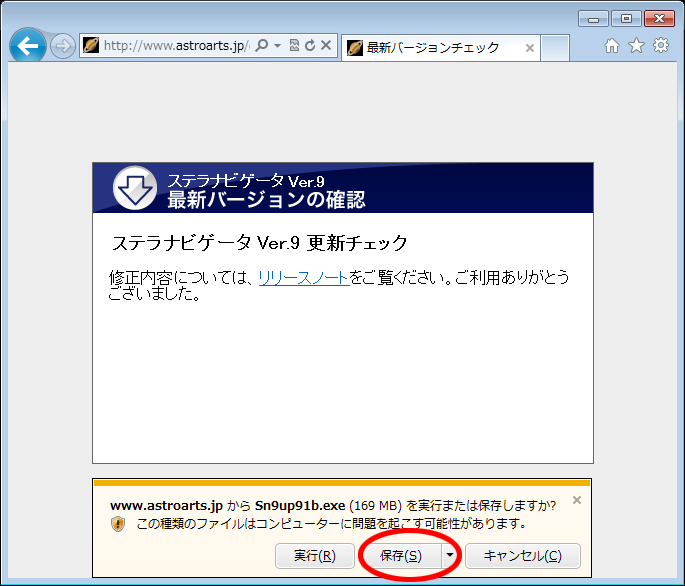Open Favorites star icon

(x=636, y=45)
